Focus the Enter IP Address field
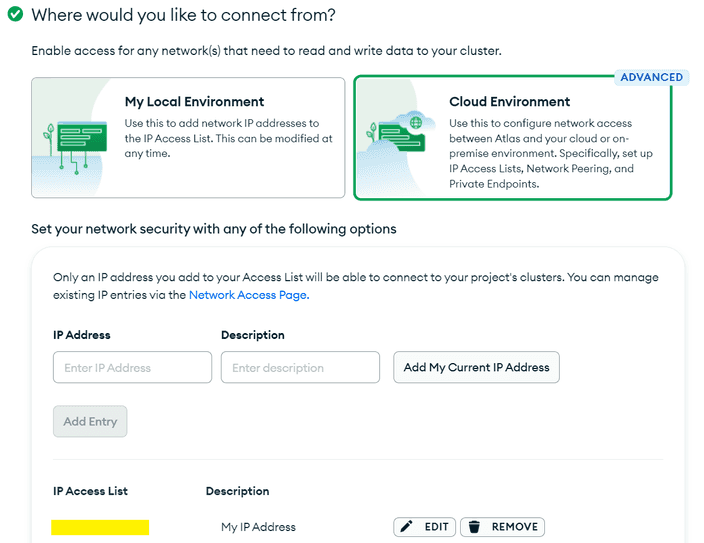The width and height of the screenshot is (704, 543). pyautogui.click(x=132, y=367)
